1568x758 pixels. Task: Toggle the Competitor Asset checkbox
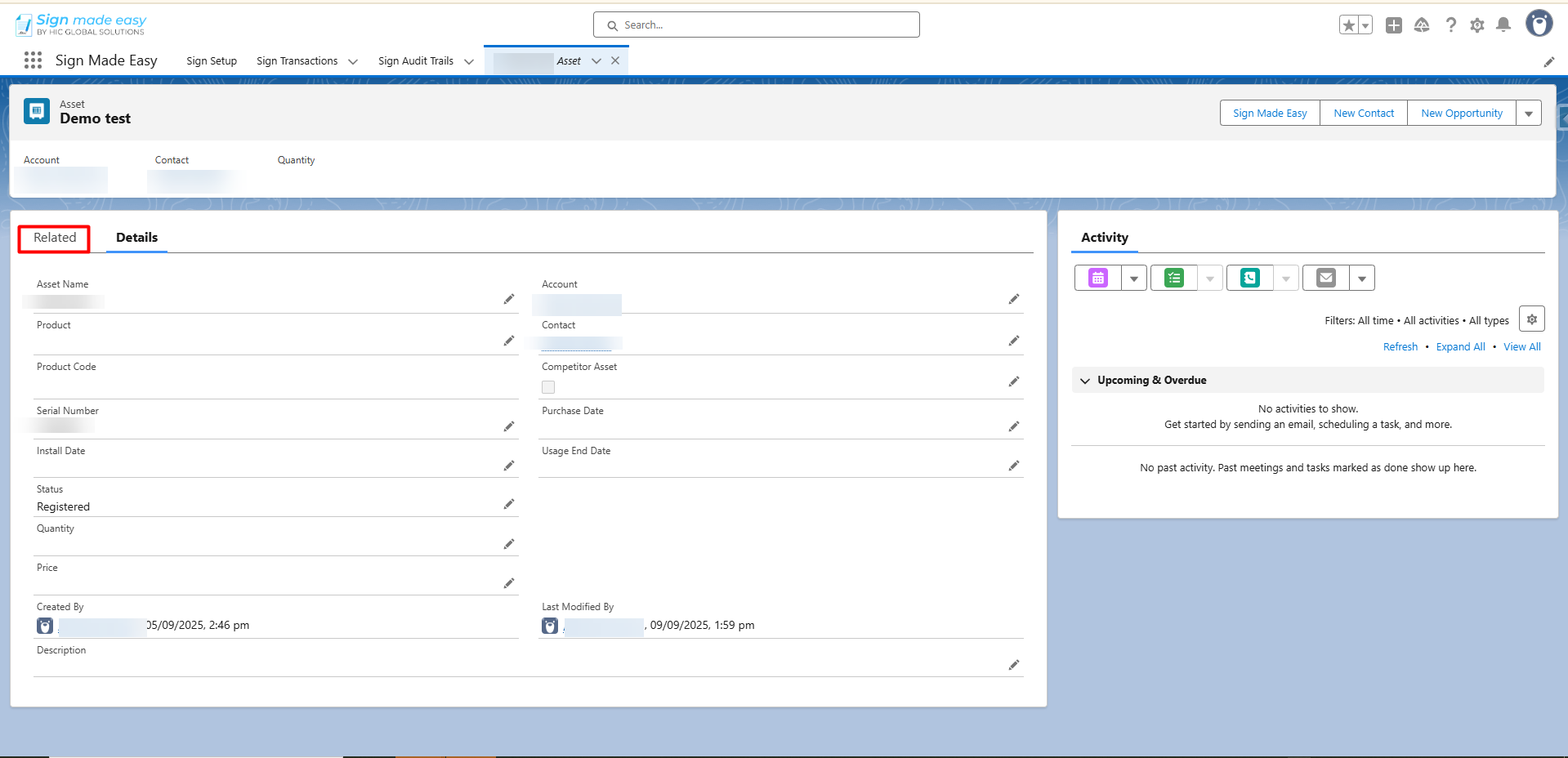click(548, 387)
